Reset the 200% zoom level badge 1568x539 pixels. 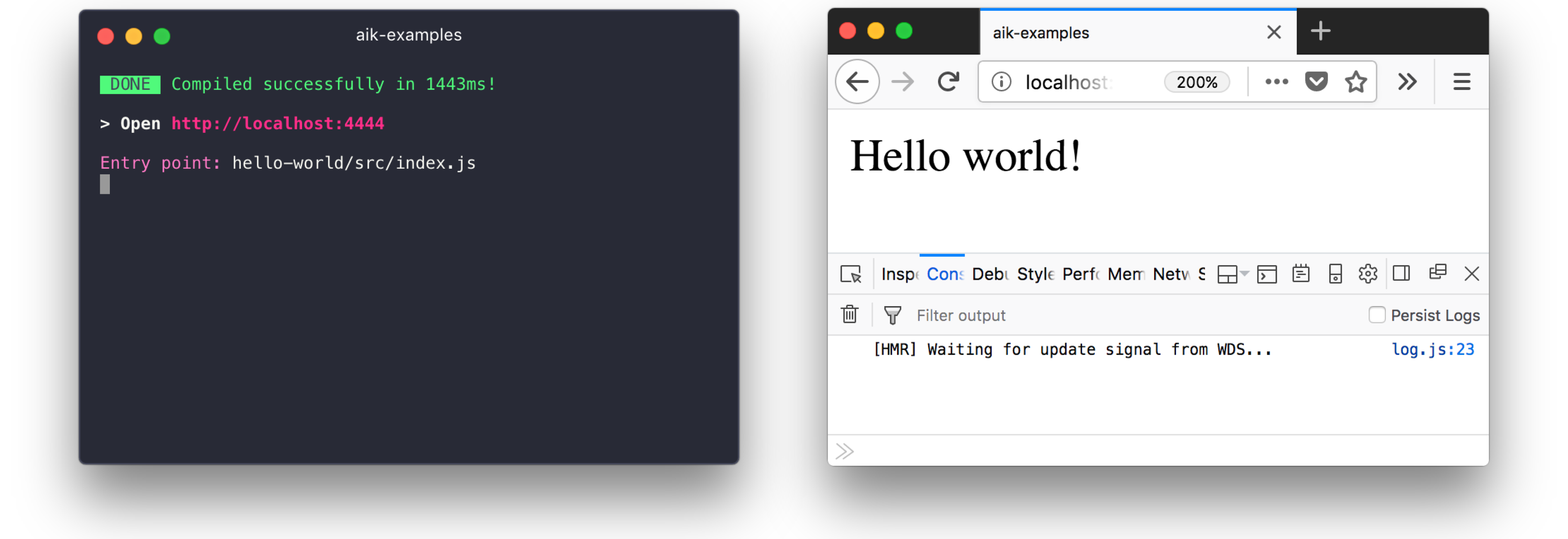[x=1196, y=82]
